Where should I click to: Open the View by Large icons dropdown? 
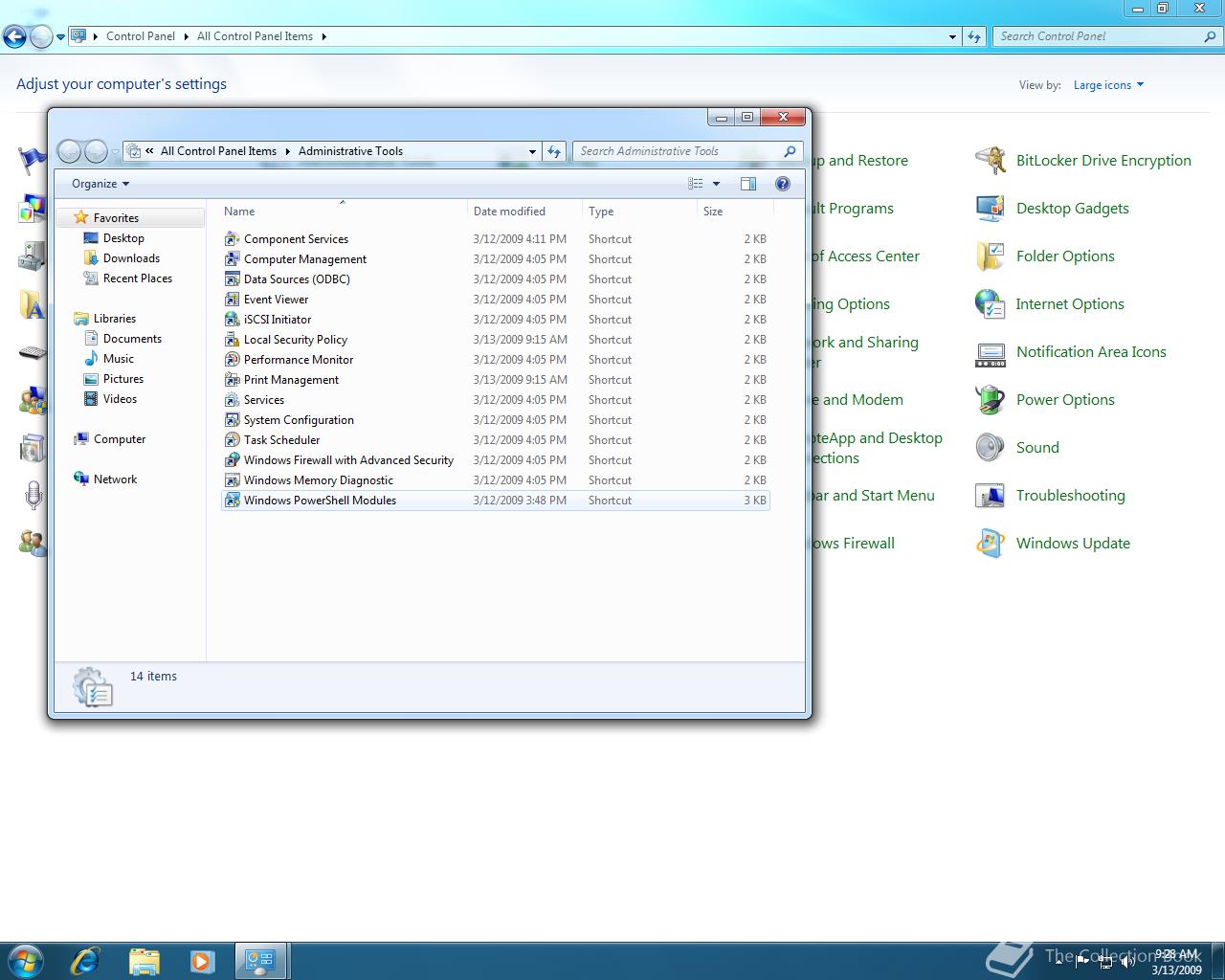(1108, 85)
